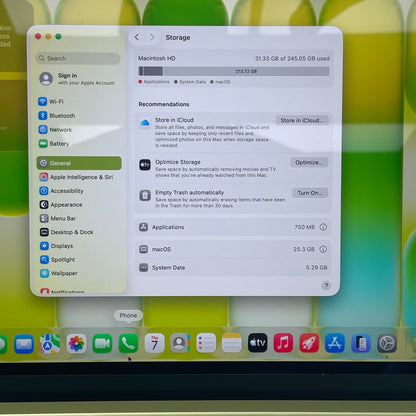Show info for Applications storage
The height and width of the screenshot is (416, 416).
point(323,227)
